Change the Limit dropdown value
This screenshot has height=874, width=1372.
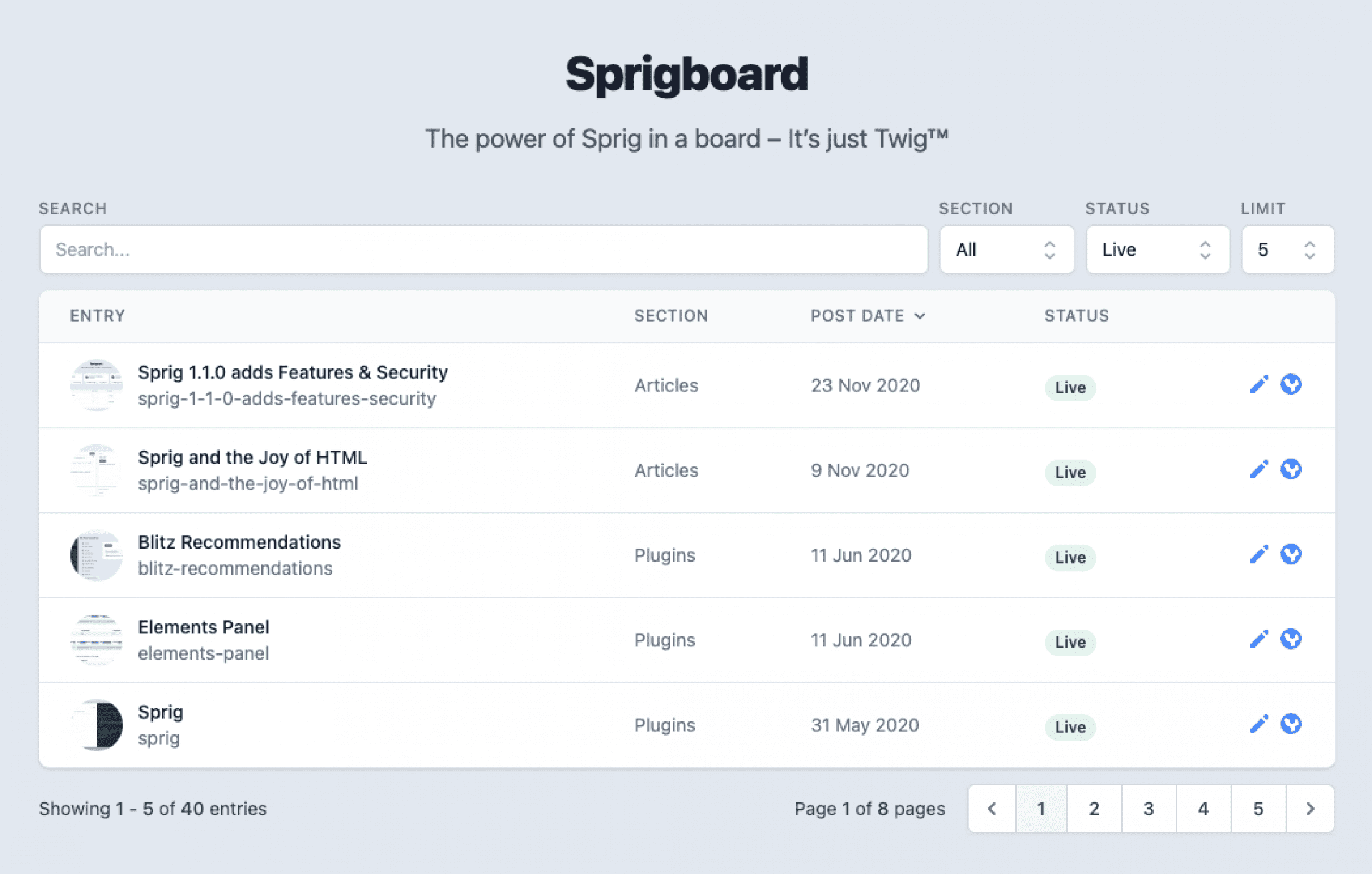pyautogui.click(x=1288, y=249)
